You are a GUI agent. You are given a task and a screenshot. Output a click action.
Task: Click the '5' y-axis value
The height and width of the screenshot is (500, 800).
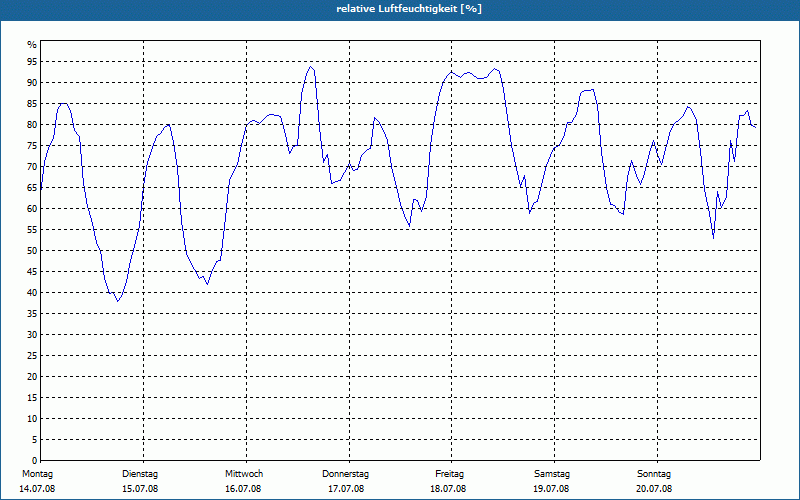click(x=34, y=440)
